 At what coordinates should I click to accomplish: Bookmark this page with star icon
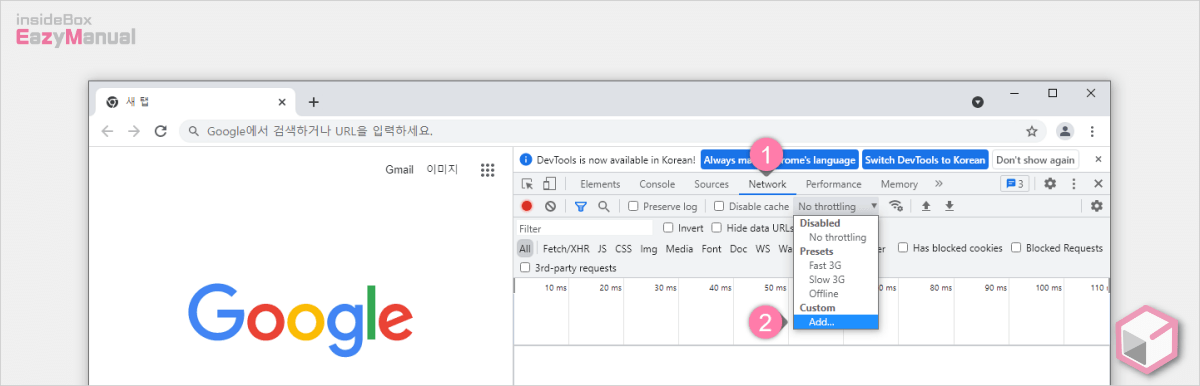click(x=1031, y=131)
